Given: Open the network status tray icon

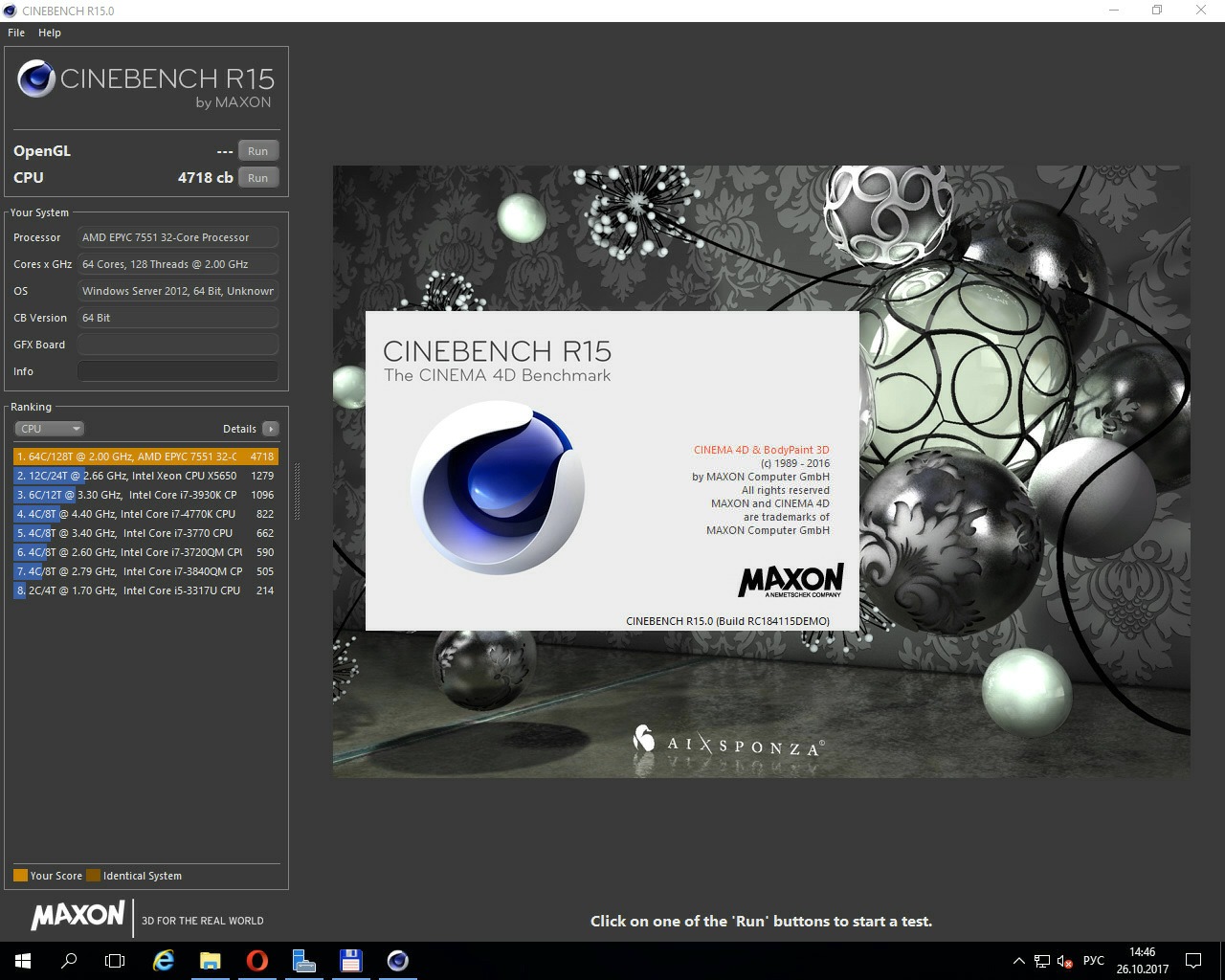Looking at the screenshot, I should [1041, 961].
